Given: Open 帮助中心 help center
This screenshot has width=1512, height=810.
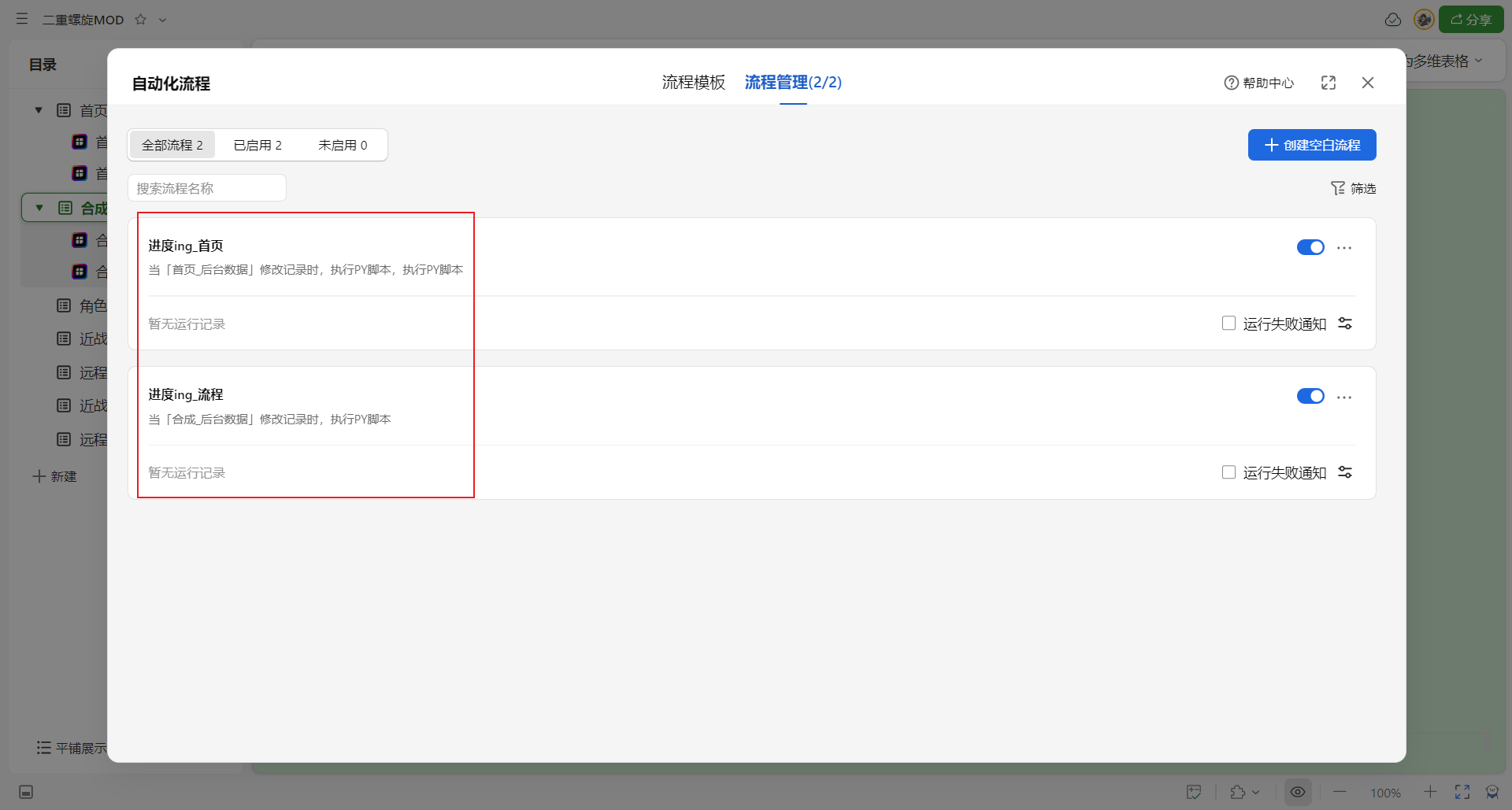Looking at the screenshot, I should (1259, 83).
